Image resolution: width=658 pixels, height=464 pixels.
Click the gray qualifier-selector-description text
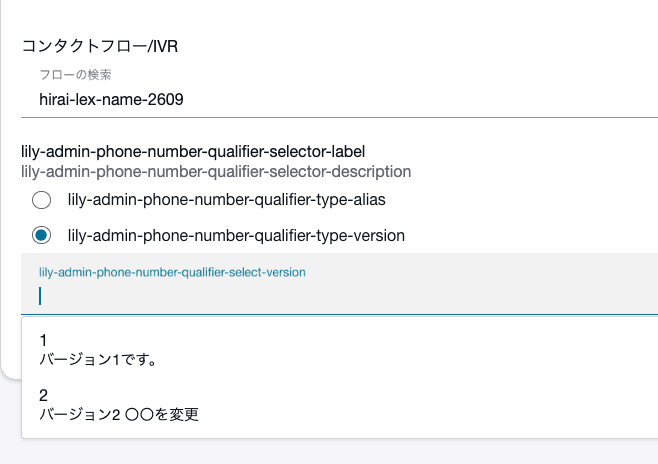(216, 172)
